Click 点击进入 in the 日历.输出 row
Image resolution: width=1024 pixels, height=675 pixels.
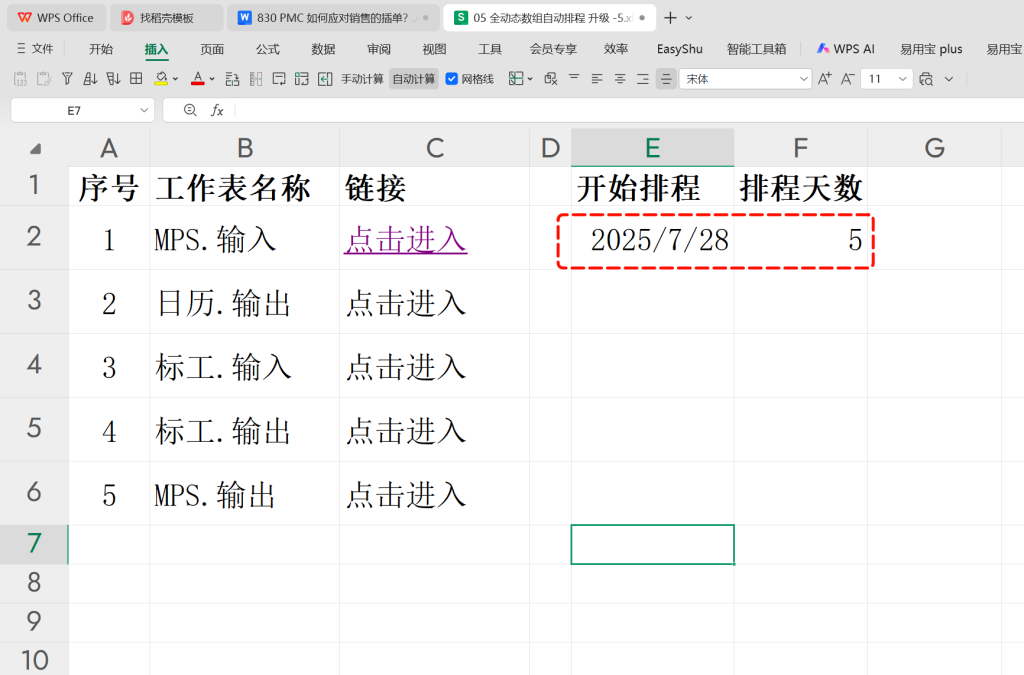coord(406,304)
